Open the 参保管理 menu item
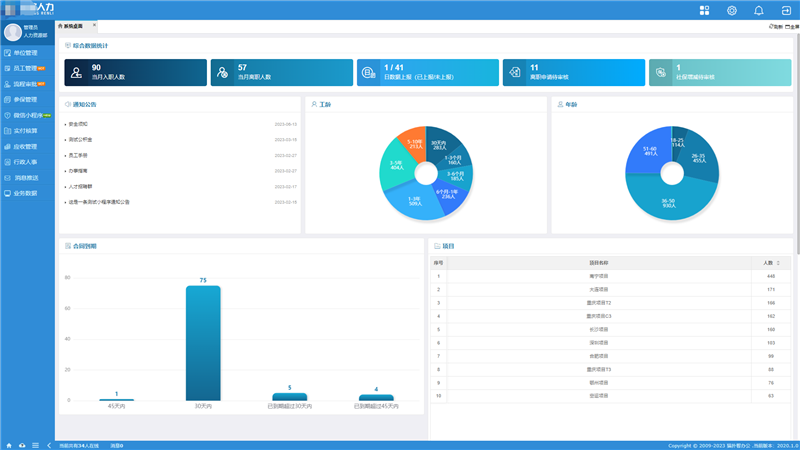 click(x=25, y=99)
